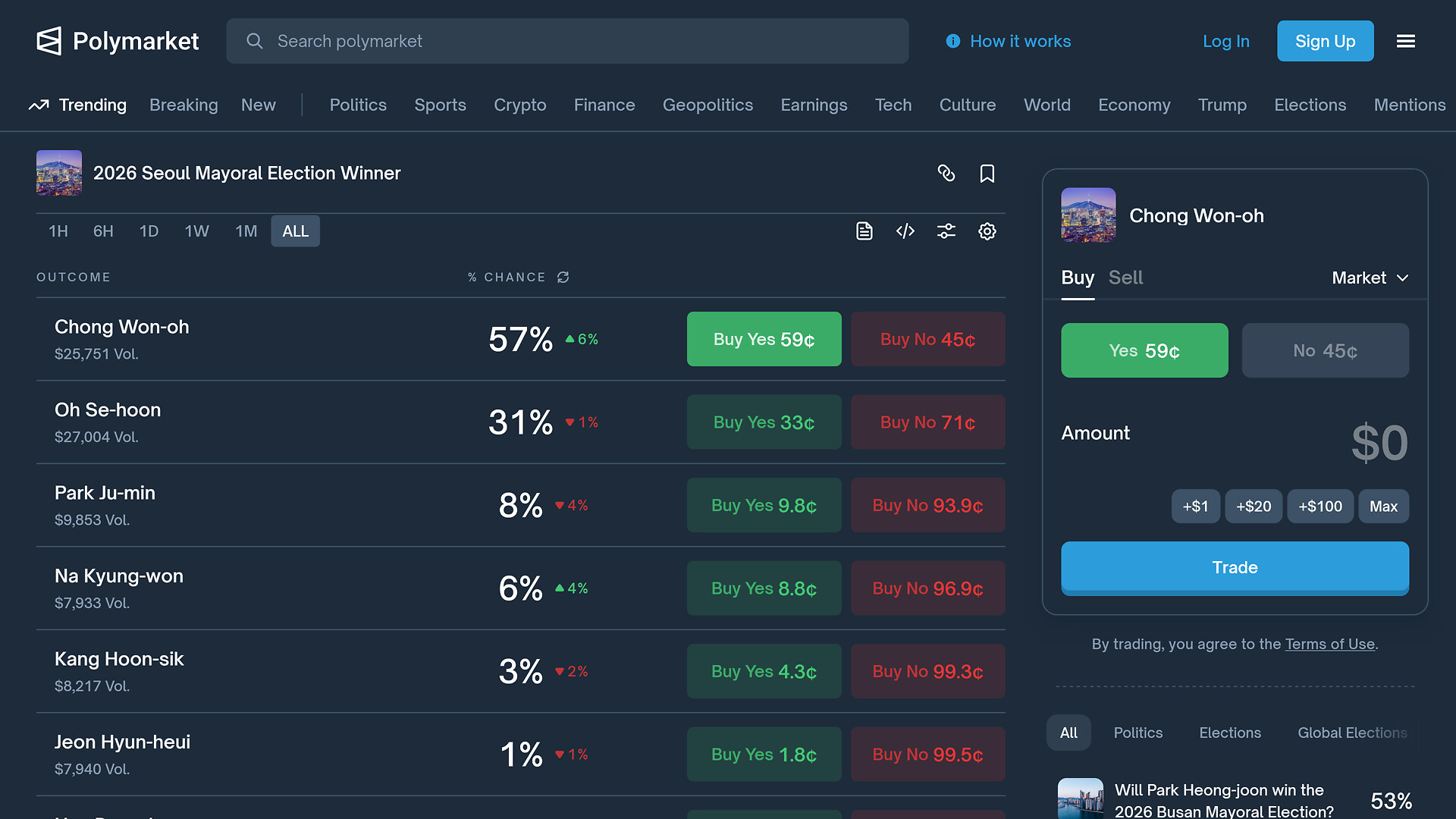Select the 1W time range
Viewport: 1456px width, 819px height.
click(196, 231)
